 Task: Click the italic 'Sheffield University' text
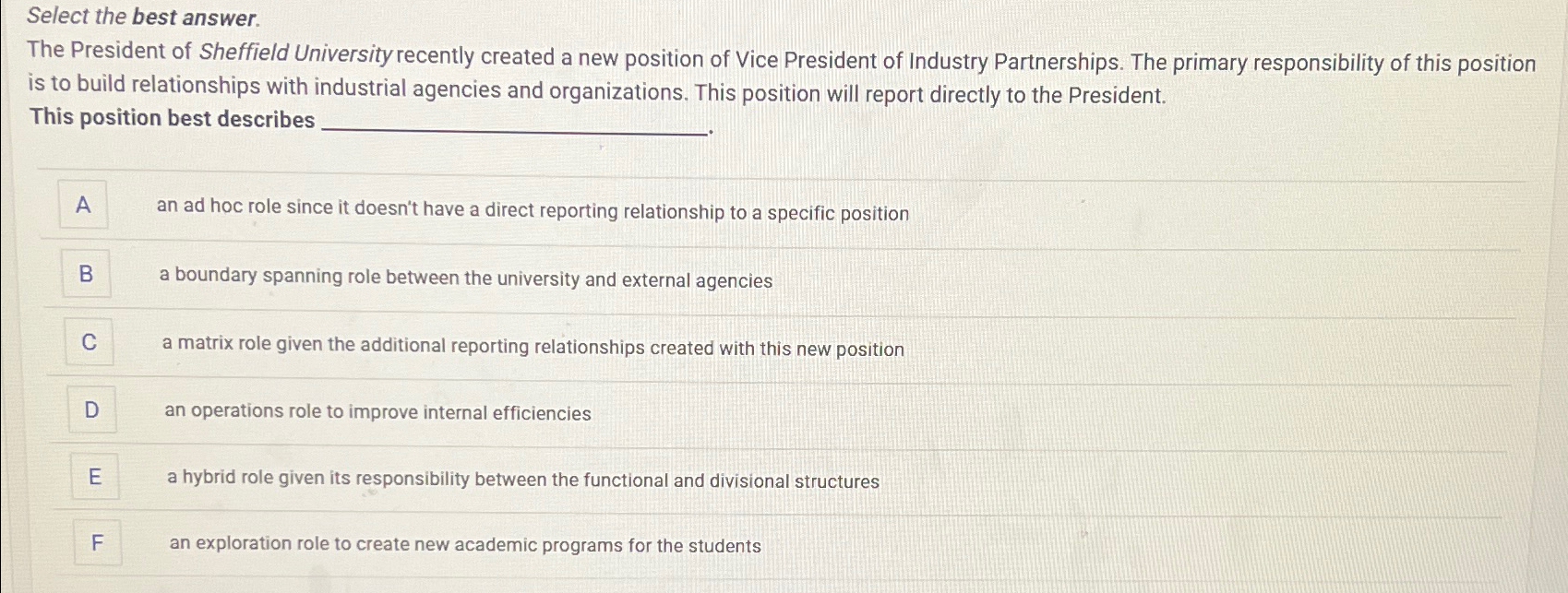tap(296, 53)
